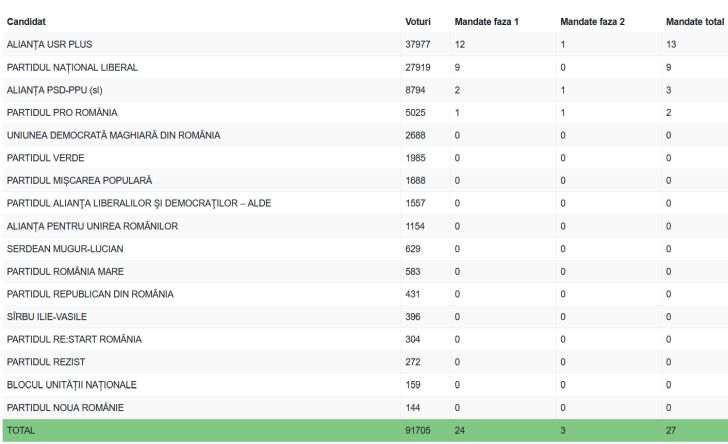Click the ALIANȚA PSD-PPU (sl) entry
Image resolution: width=728 pixels, height=444 pixels.
point(54,90)
